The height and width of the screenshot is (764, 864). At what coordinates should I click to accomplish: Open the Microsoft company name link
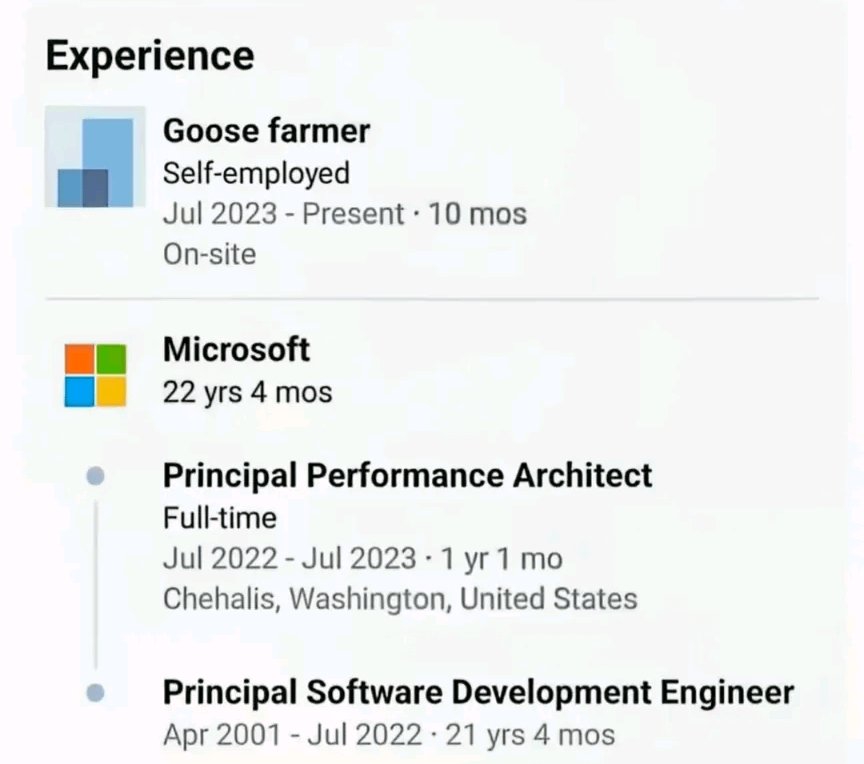coord(236,349)
